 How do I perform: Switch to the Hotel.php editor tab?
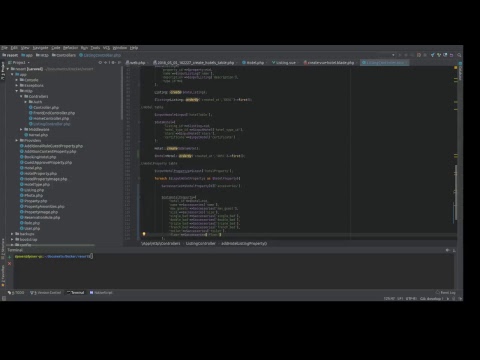[x=254, y=63]
